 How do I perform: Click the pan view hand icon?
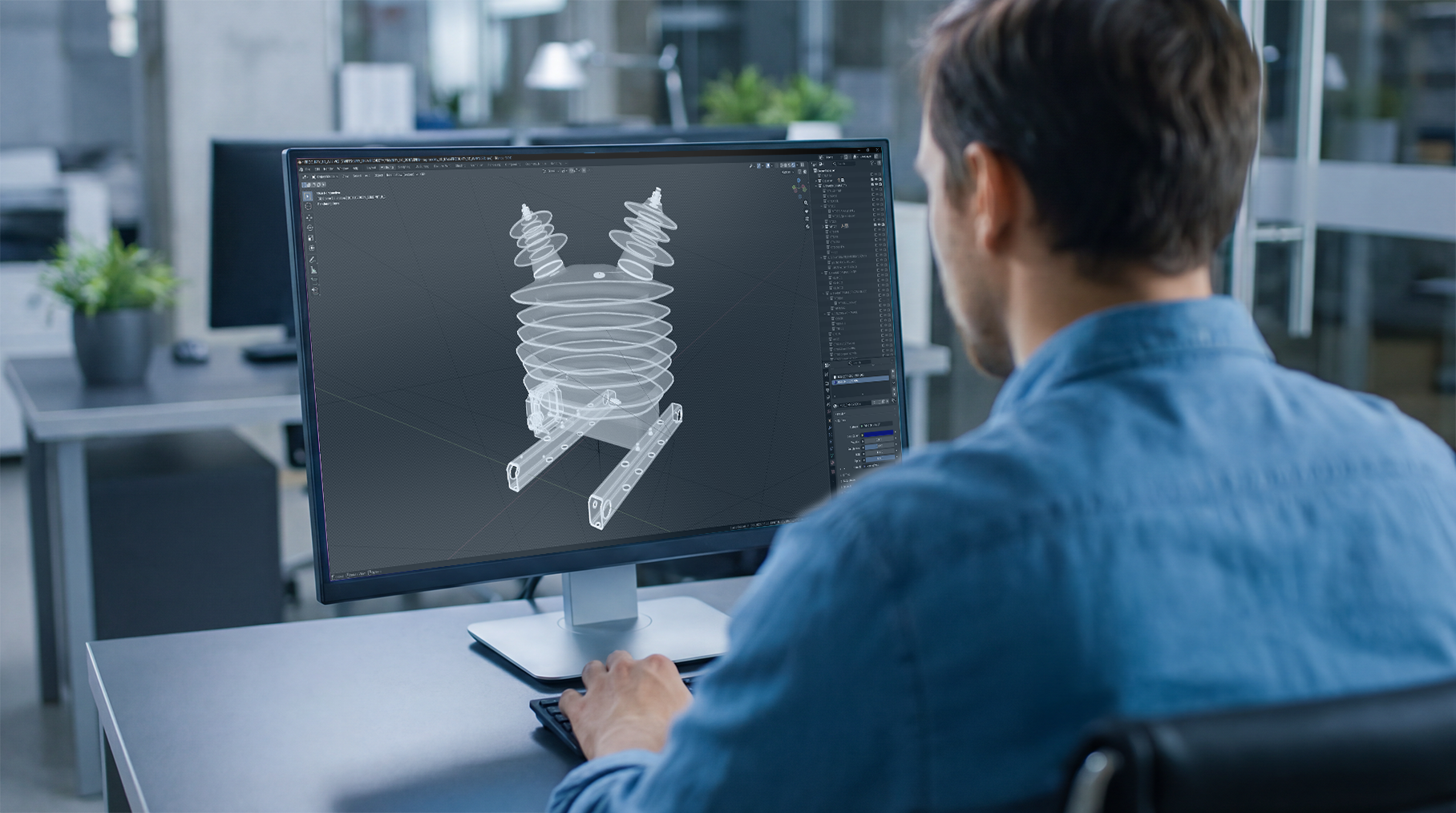[x=806, y=211]
